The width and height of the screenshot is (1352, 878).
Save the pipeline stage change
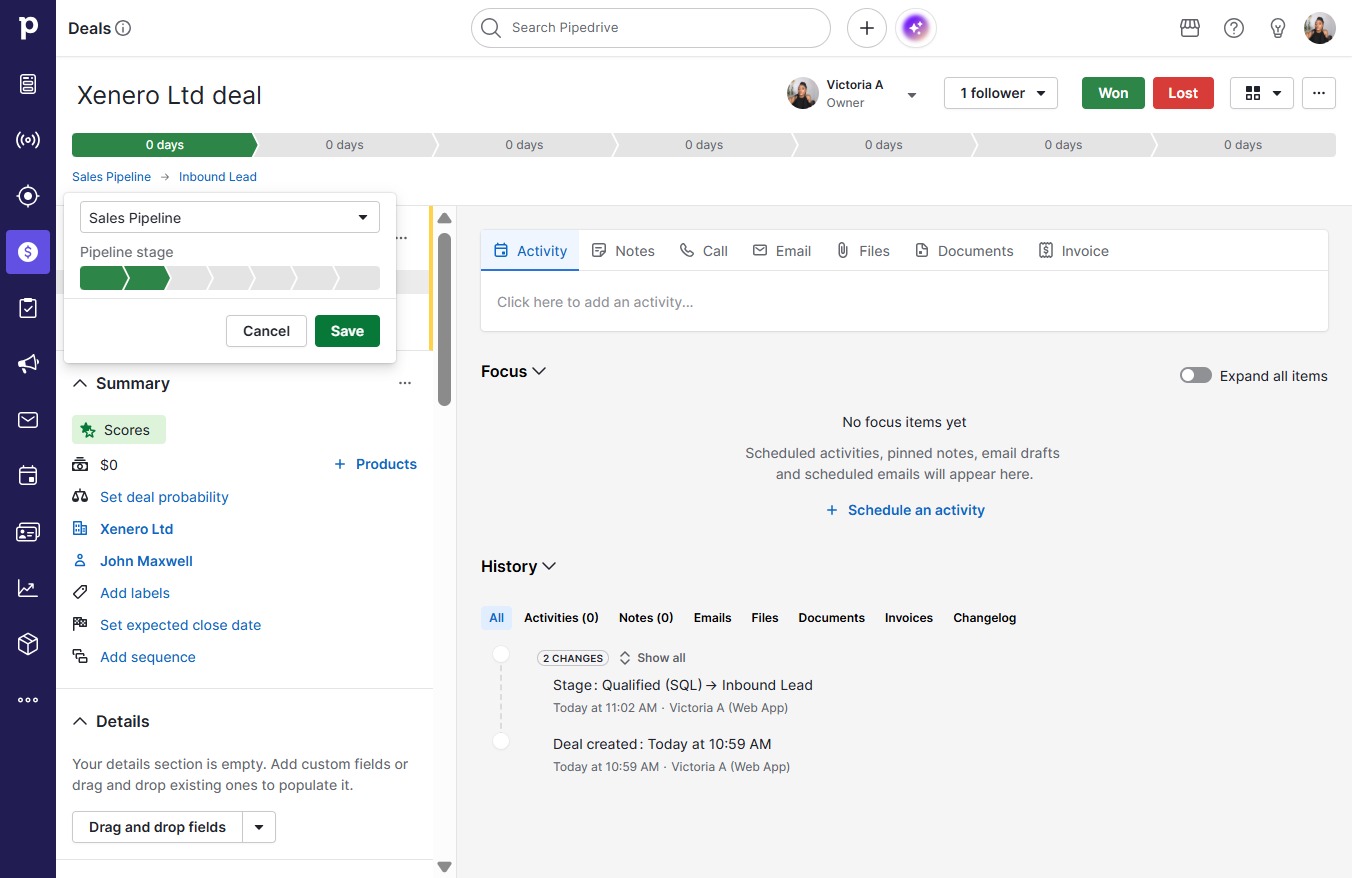347,331
